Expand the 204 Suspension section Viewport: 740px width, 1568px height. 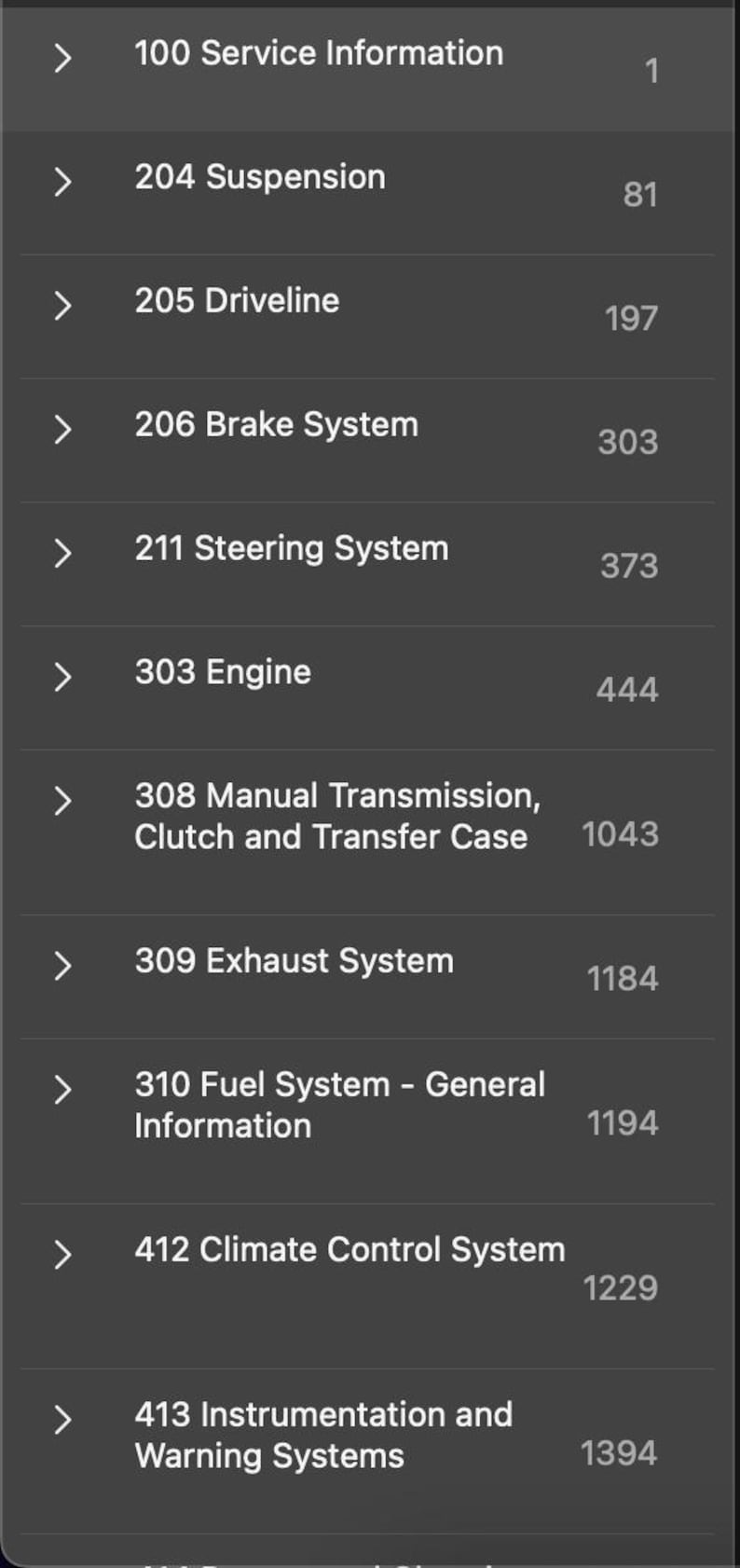[63, 182]
